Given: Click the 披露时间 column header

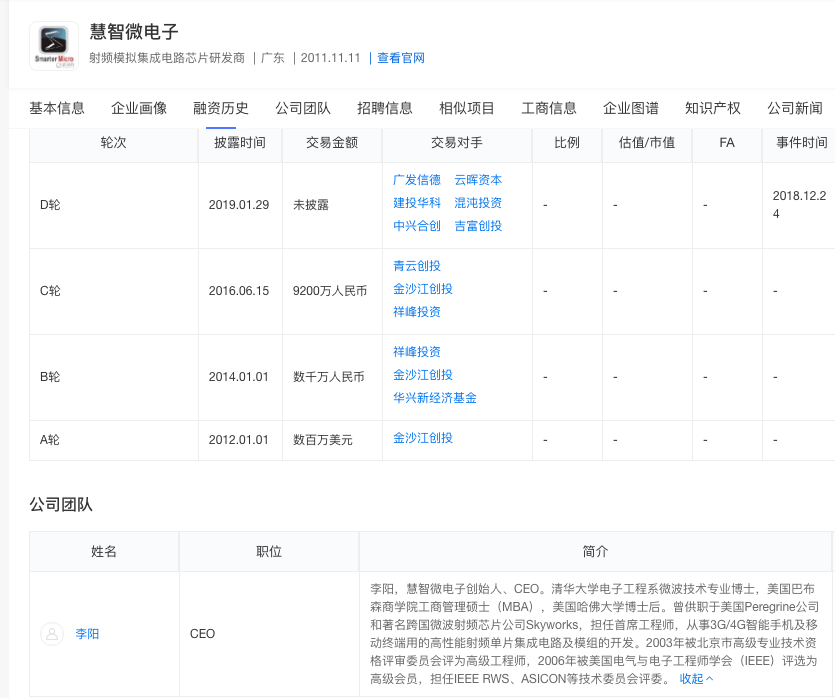Looking at the screenshot, I should click(x=240, y=143).
